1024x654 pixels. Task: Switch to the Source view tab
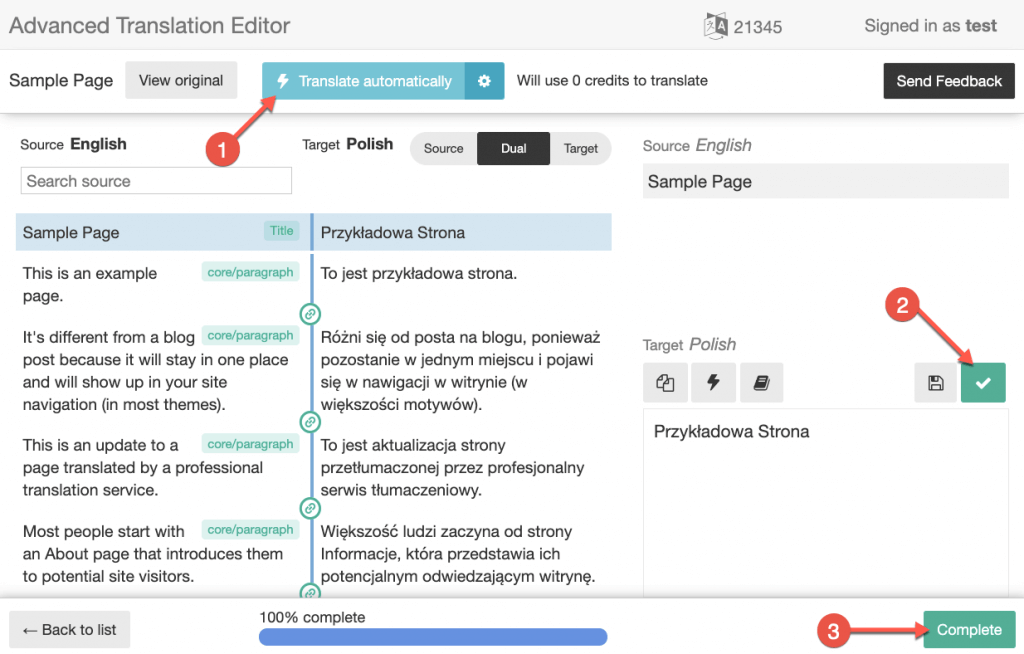(x=443, y=148)
